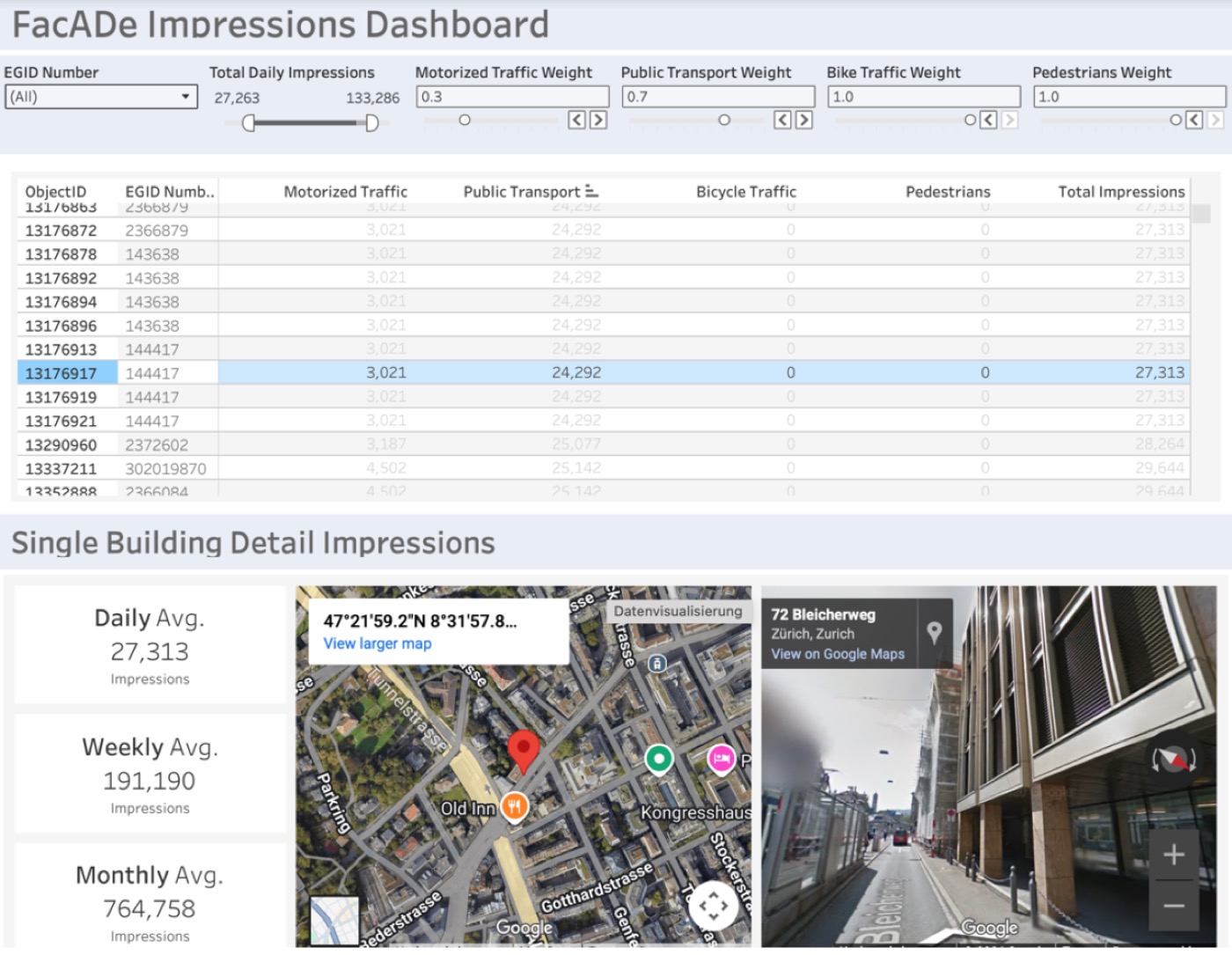This screenshot has width=1232, height=955.
Task: Click the EGID Numb.. column header
Action: coord(170,191)
